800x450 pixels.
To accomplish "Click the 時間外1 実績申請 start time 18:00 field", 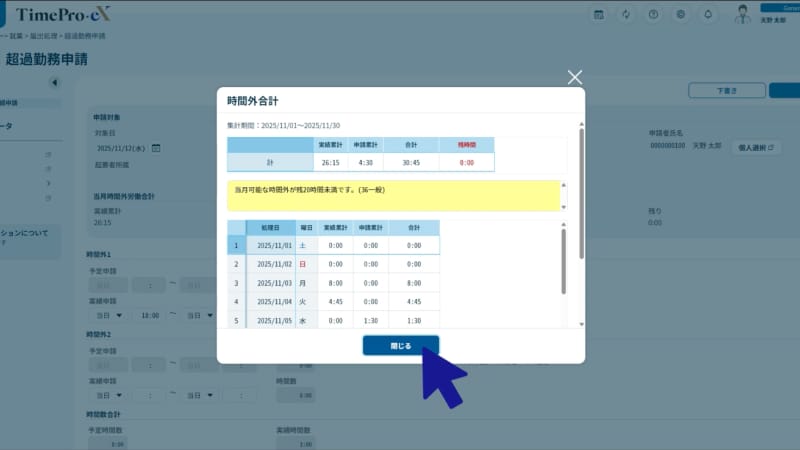I will click(151, 315).
